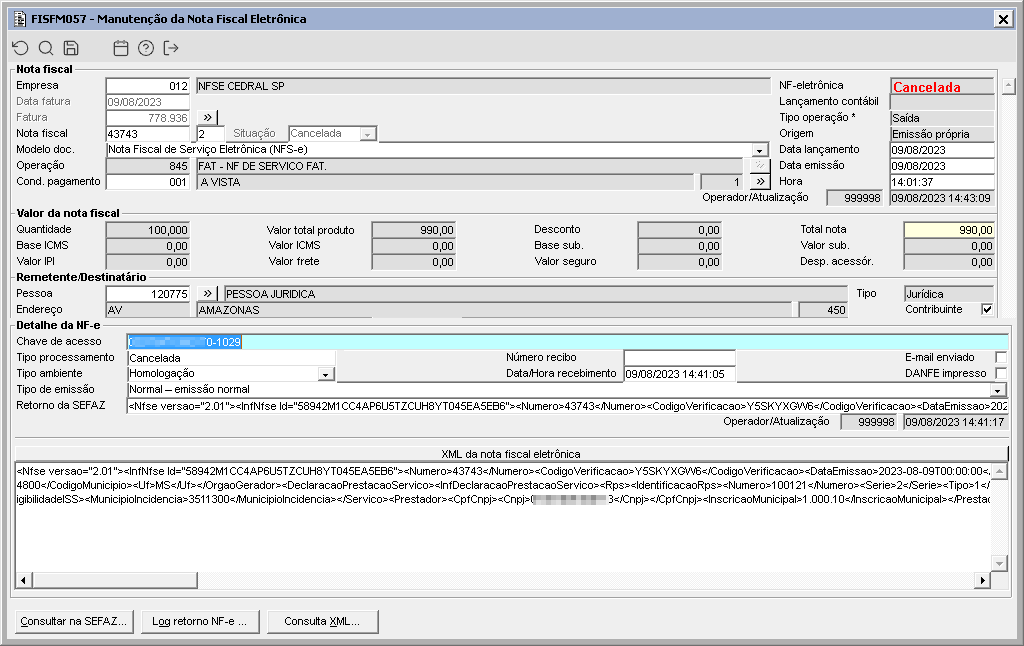Click XML horizontal scroll left arrow
This screenshot has width=1024, height=646.
[24, 580]
